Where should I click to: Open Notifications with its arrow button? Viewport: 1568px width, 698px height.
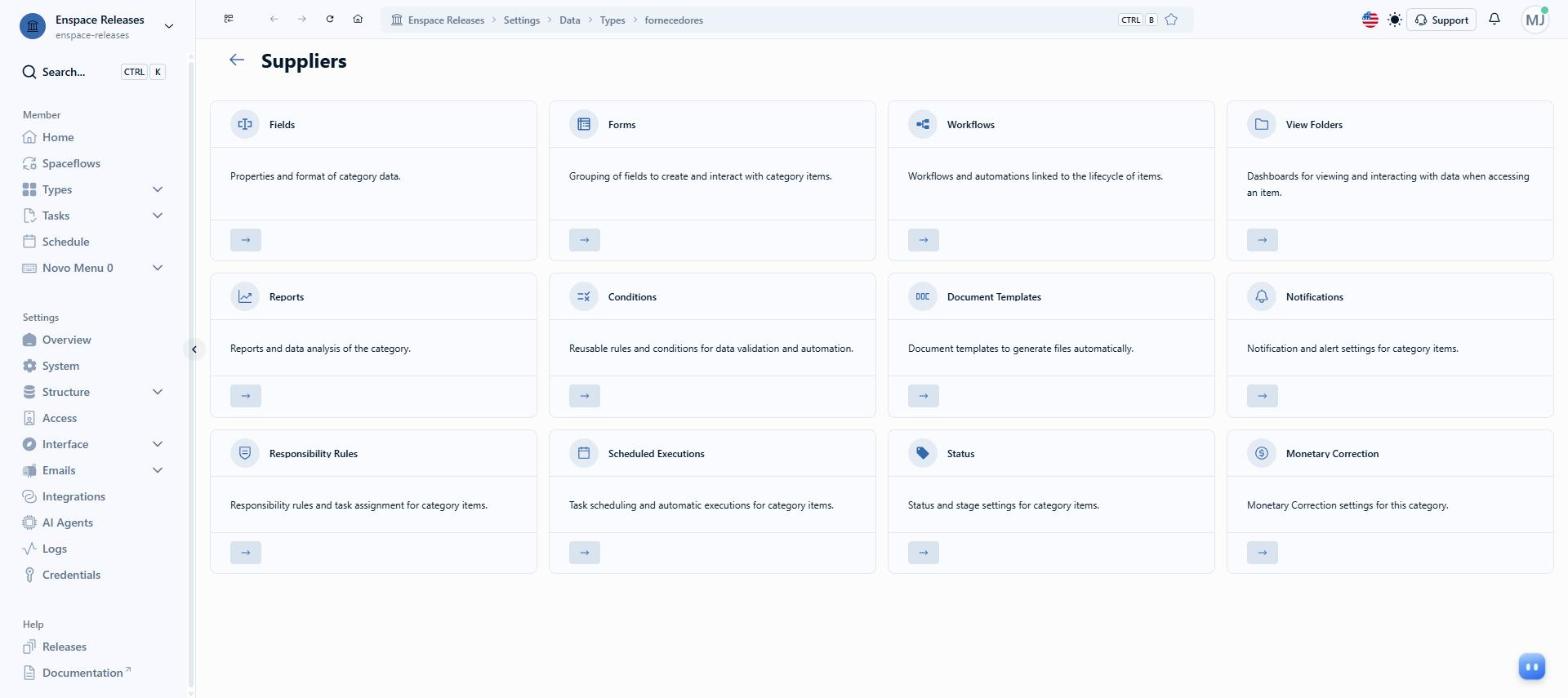click(1262, 395)
